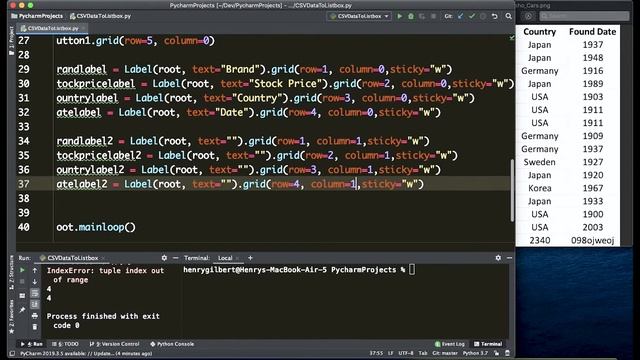Show Git history clock icon
This screenshot has height=360, width=640.
pyautogui.click(x=483, y=16)
